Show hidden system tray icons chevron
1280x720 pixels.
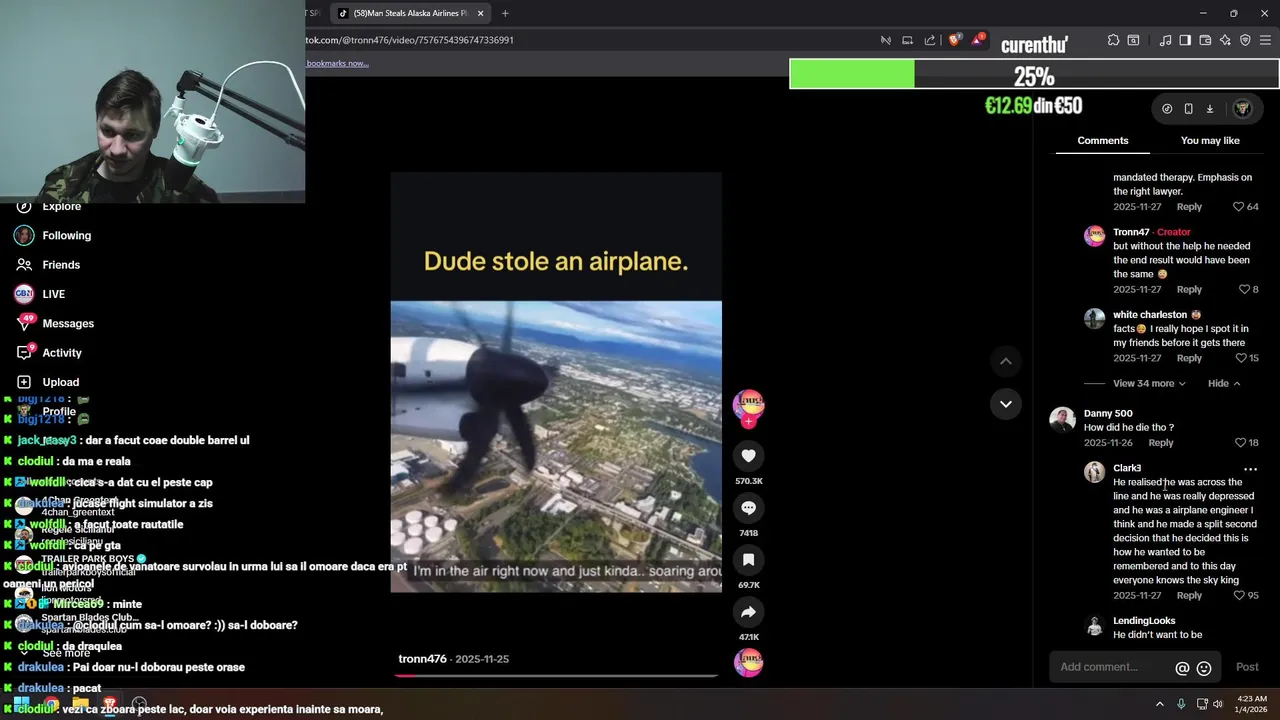pyautogui.click(x=1160, y=704)
